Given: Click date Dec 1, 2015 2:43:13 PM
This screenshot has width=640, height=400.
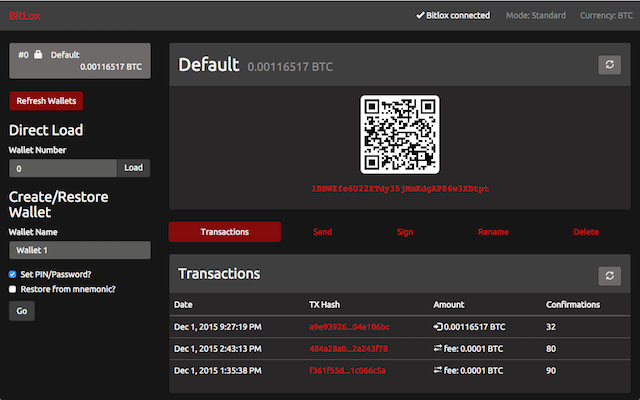Looking at the screenshot, I should pos(218,349).
